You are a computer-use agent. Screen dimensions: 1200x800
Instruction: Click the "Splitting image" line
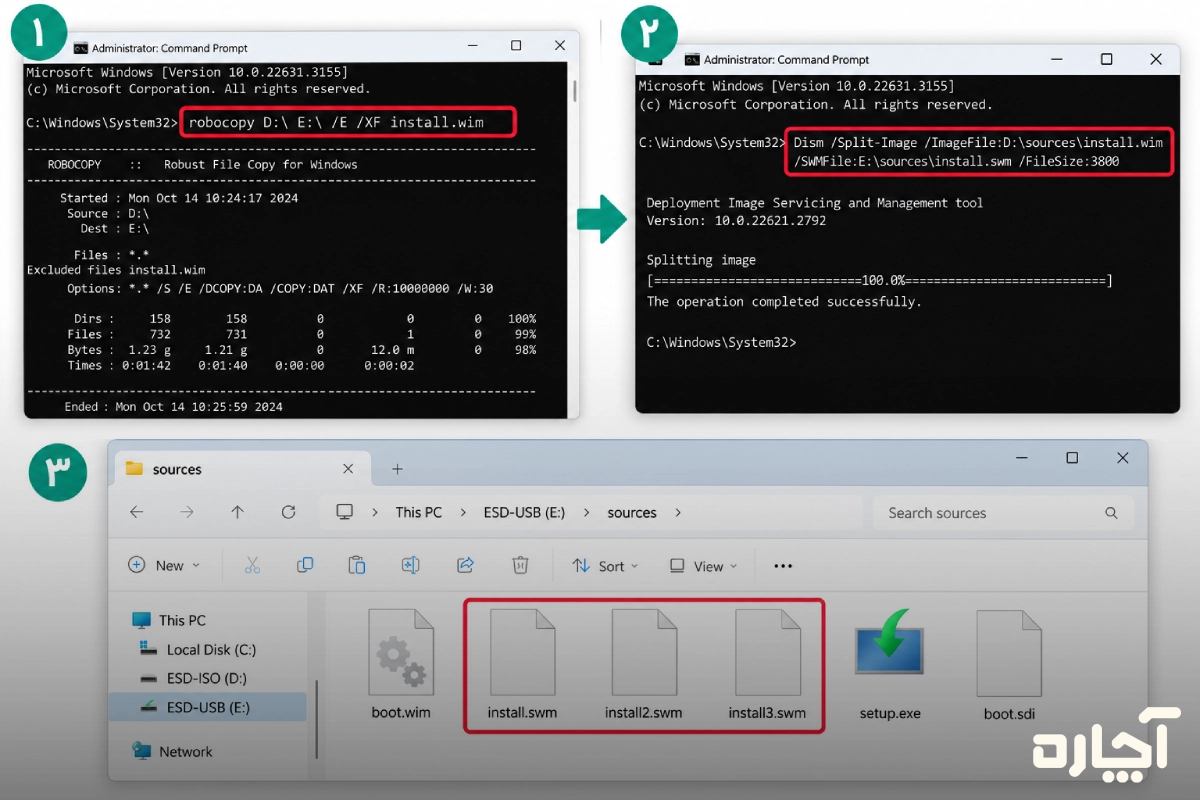coord(701,260)
